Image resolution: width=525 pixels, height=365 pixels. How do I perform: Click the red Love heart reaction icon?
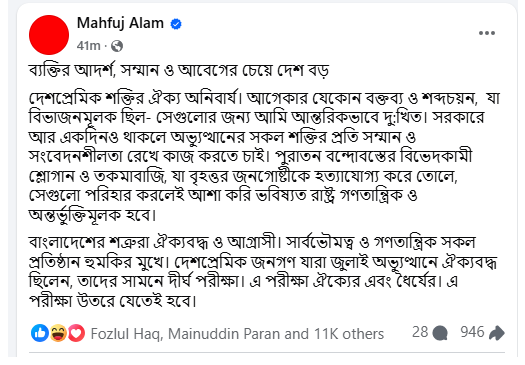[x=76, y=333]
